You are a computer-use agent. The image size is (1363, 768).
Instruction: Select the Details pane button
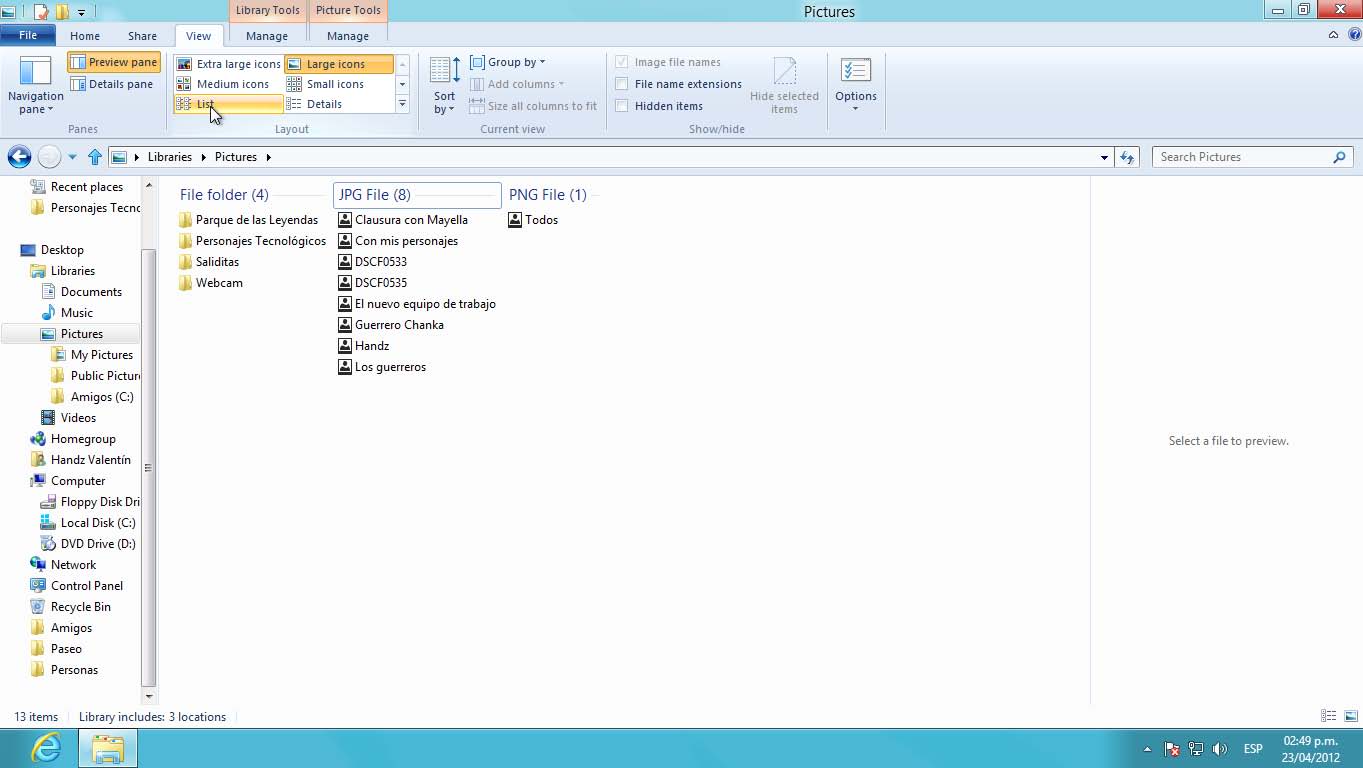click(112, 84)
